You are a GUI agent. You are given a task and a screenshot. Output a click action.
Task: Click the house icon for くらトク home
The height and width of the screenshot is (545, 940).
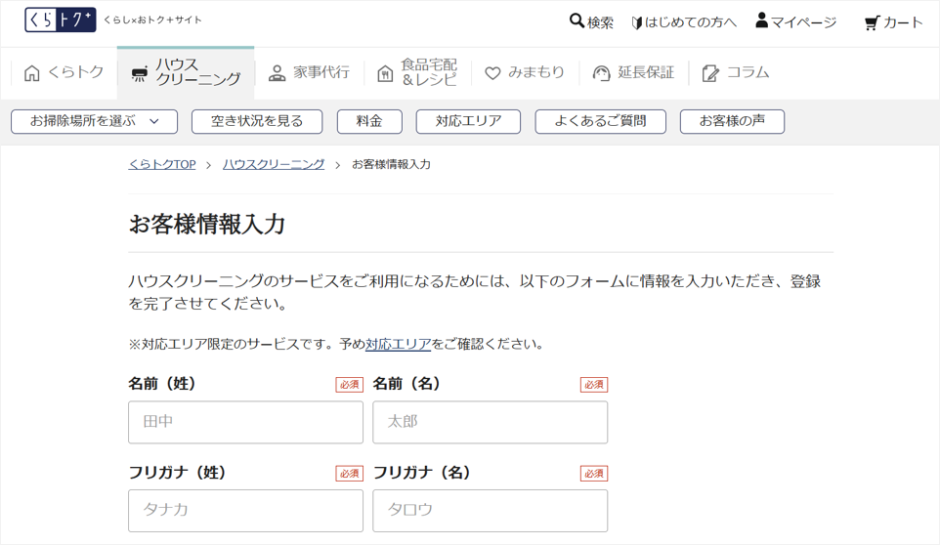[32, 73]
